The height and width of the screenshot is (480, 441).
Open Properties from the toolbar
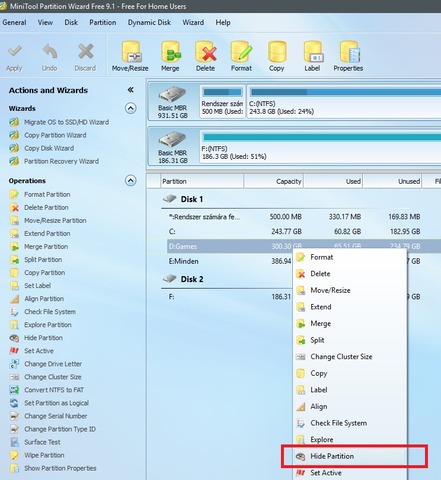(348, 56)
